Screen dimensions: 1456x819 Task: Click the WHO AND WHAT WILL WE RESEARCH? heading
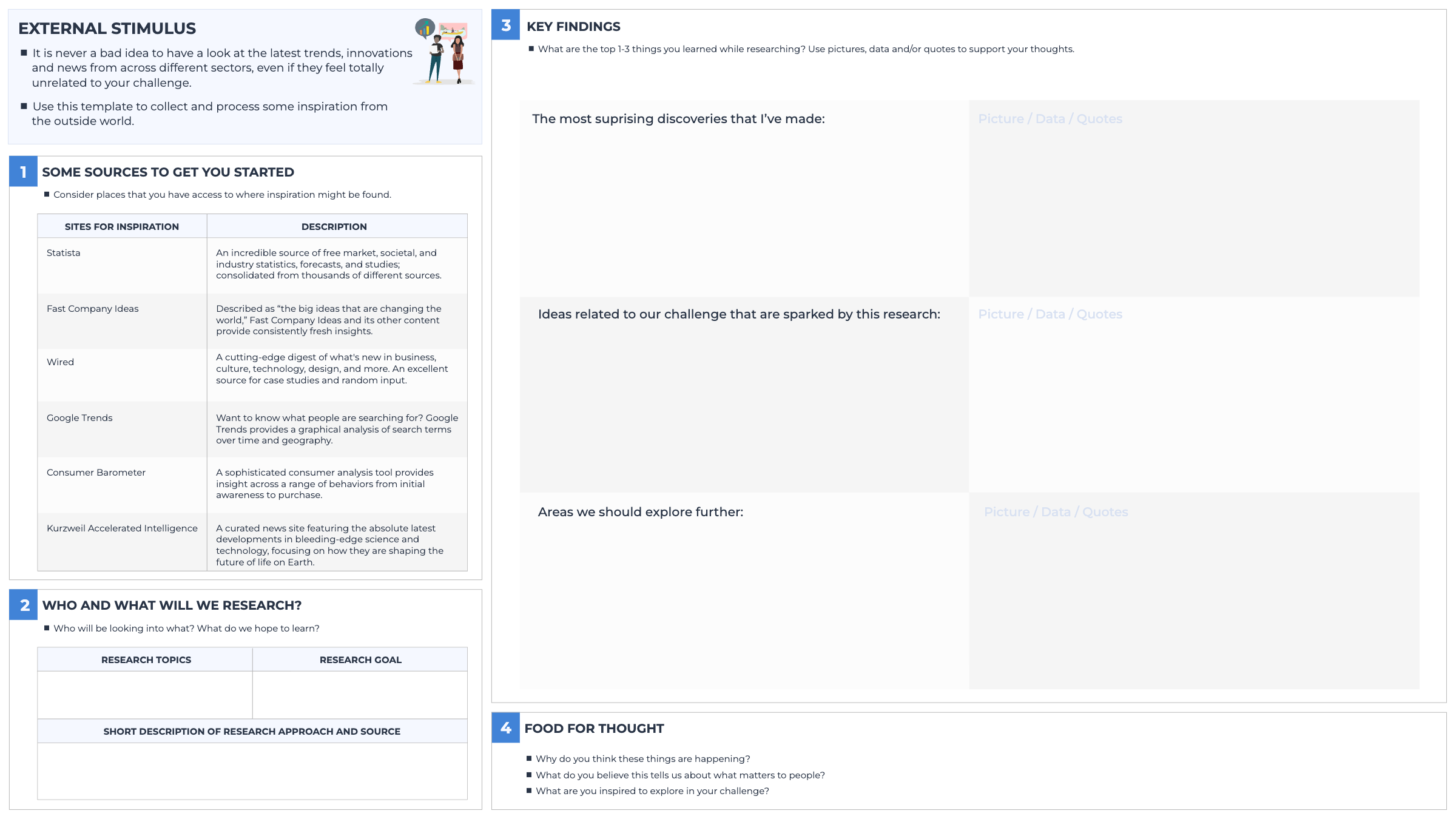click(172, 605)
